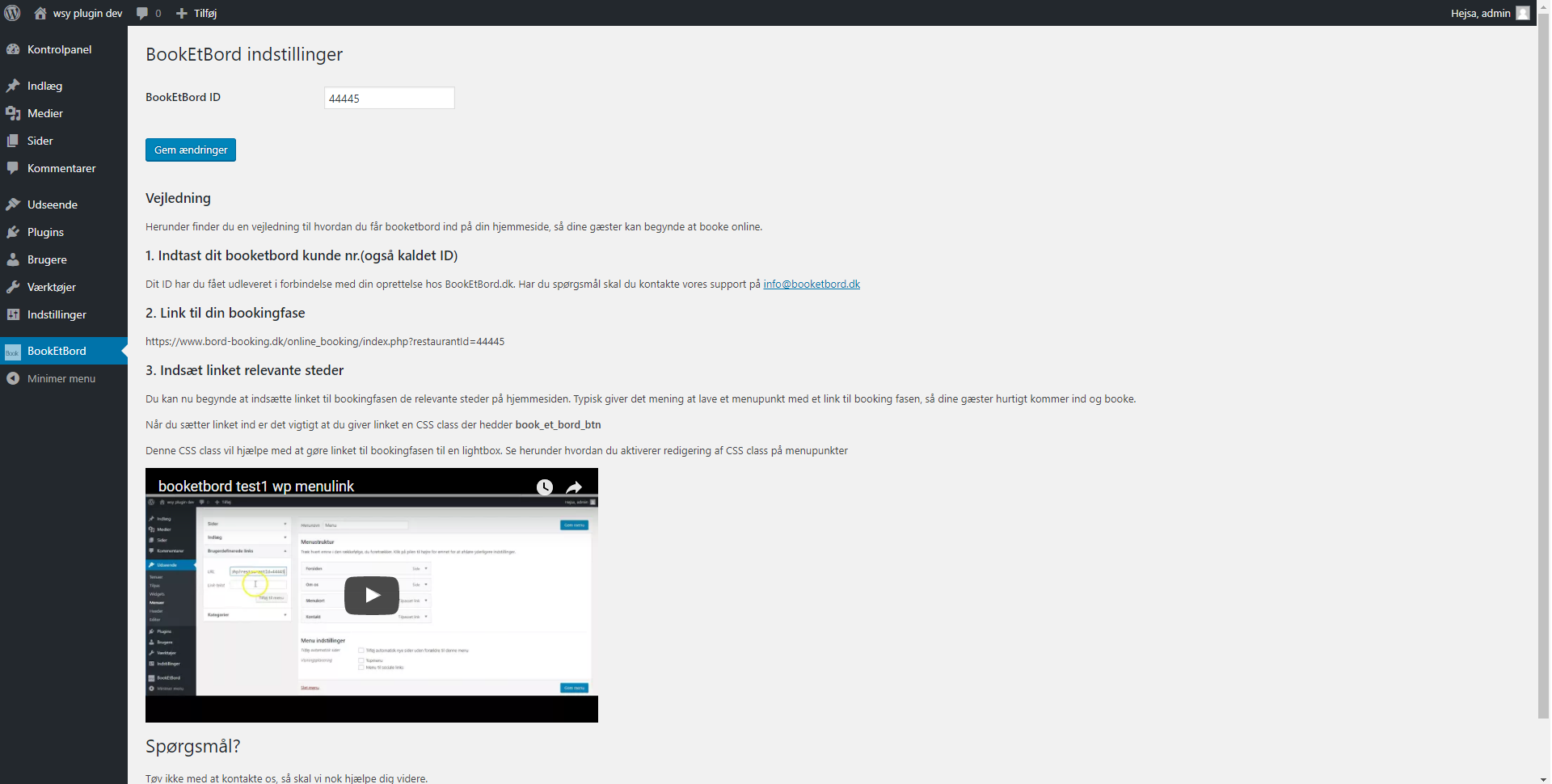Screen dimensions: 1552x784
Task: Click the Watch later clock icon on video
Action: (545, 487)
